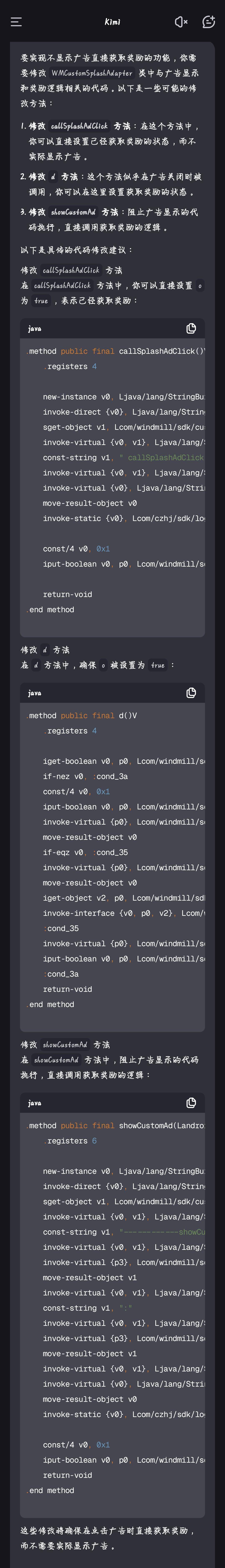Click the .registers 6 code line
This screenshot has width=225, height=1568.
pyautogui.click(x=70, y=1141)
